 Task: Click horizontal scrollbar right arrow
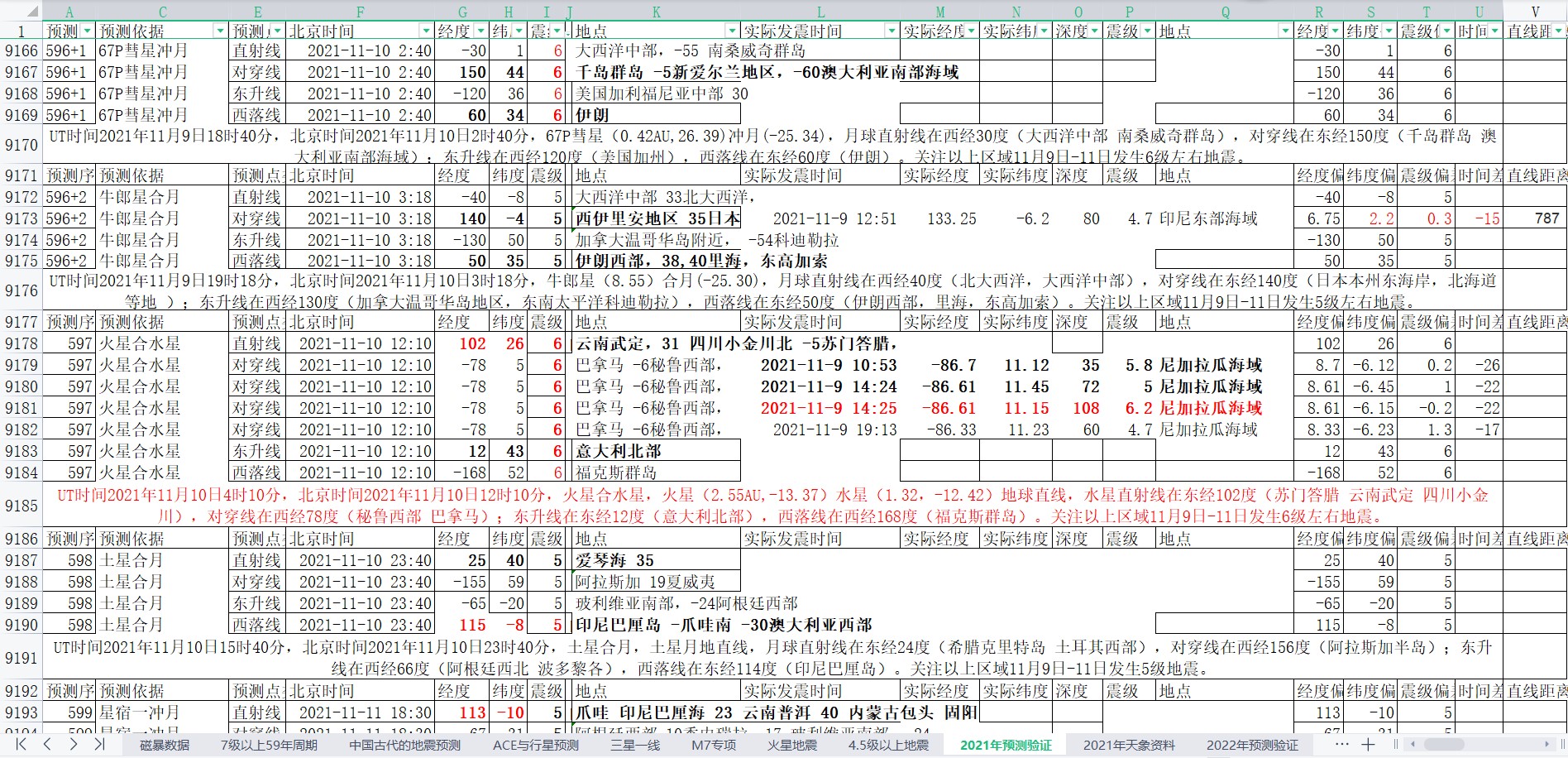click(x=1546, y=745)
